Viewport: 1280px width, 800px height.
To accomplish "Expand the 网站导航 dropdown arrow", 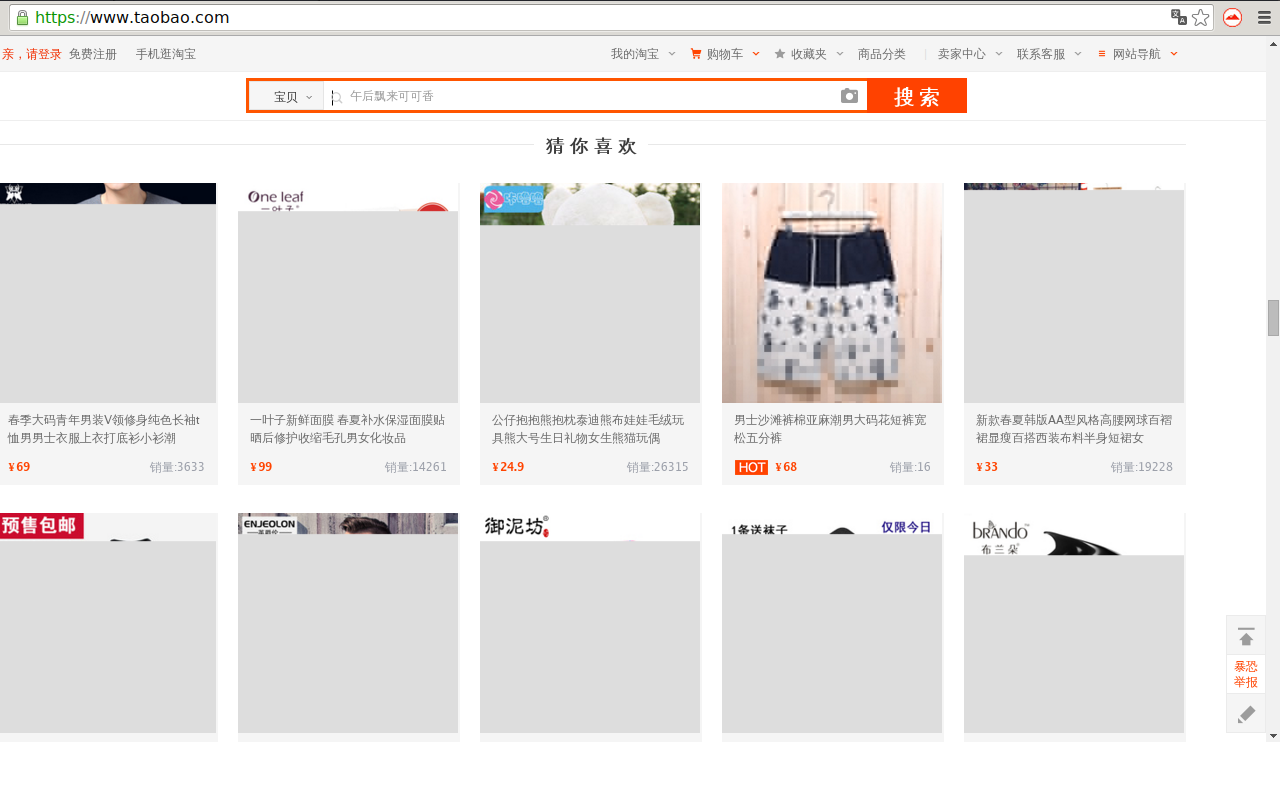I will (x=1174, y=54).
